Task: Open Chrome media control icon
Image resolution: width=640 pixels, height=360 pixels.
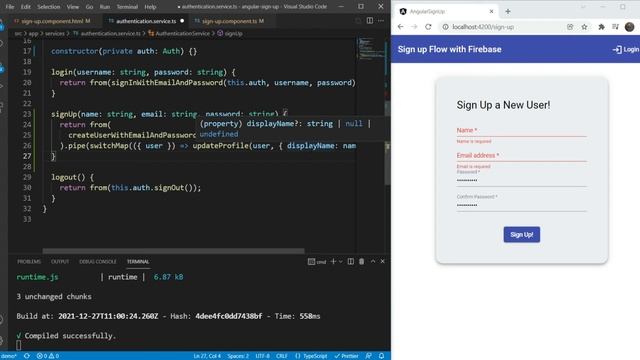Action: pyautogui.click(x=615, y=27)
